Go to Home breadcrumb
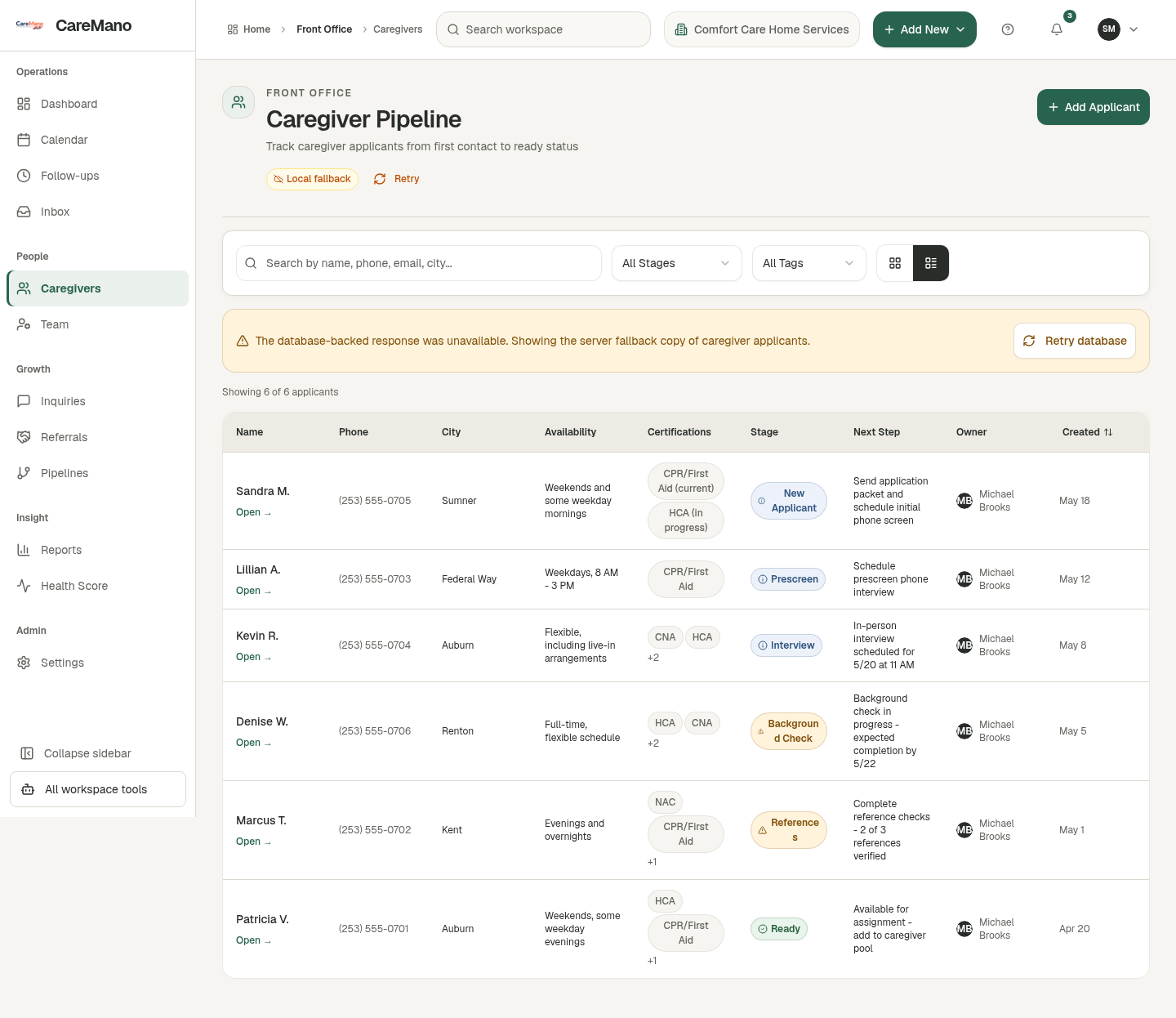This screenshot has height=1018, width=1176. [249, 29]
